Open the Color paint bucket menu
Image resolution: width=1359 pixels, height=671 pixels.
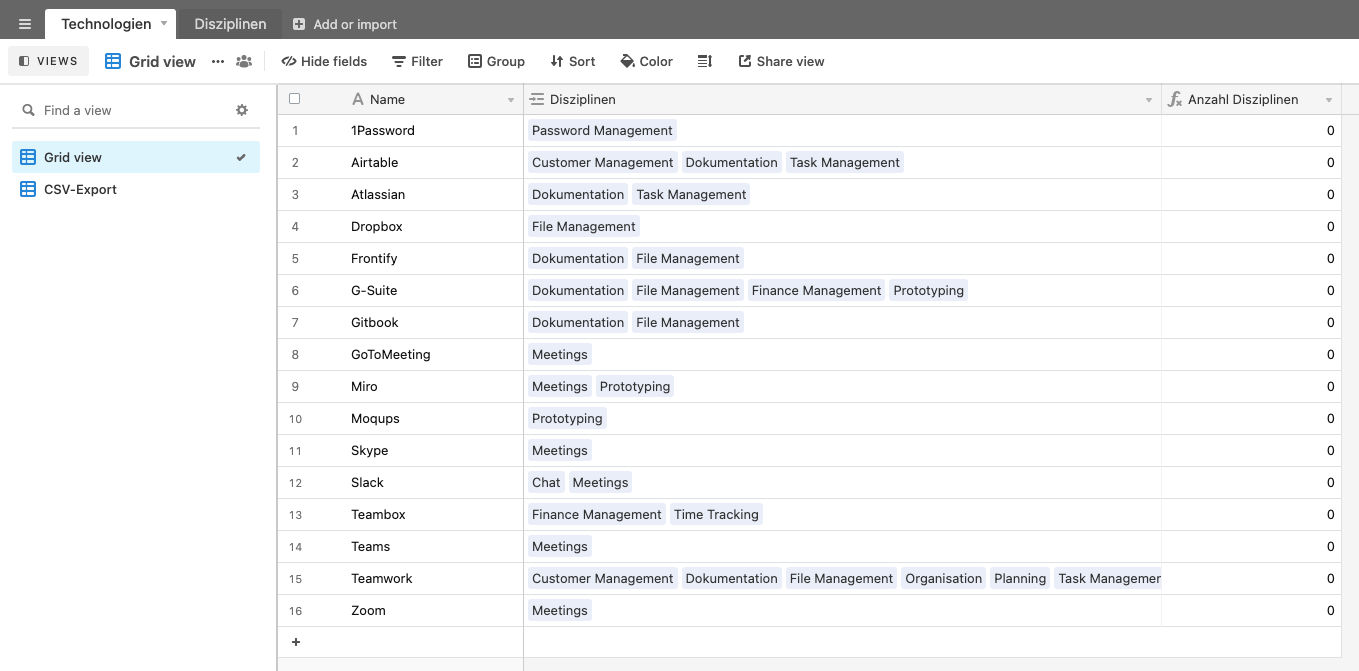click(646, 61)
